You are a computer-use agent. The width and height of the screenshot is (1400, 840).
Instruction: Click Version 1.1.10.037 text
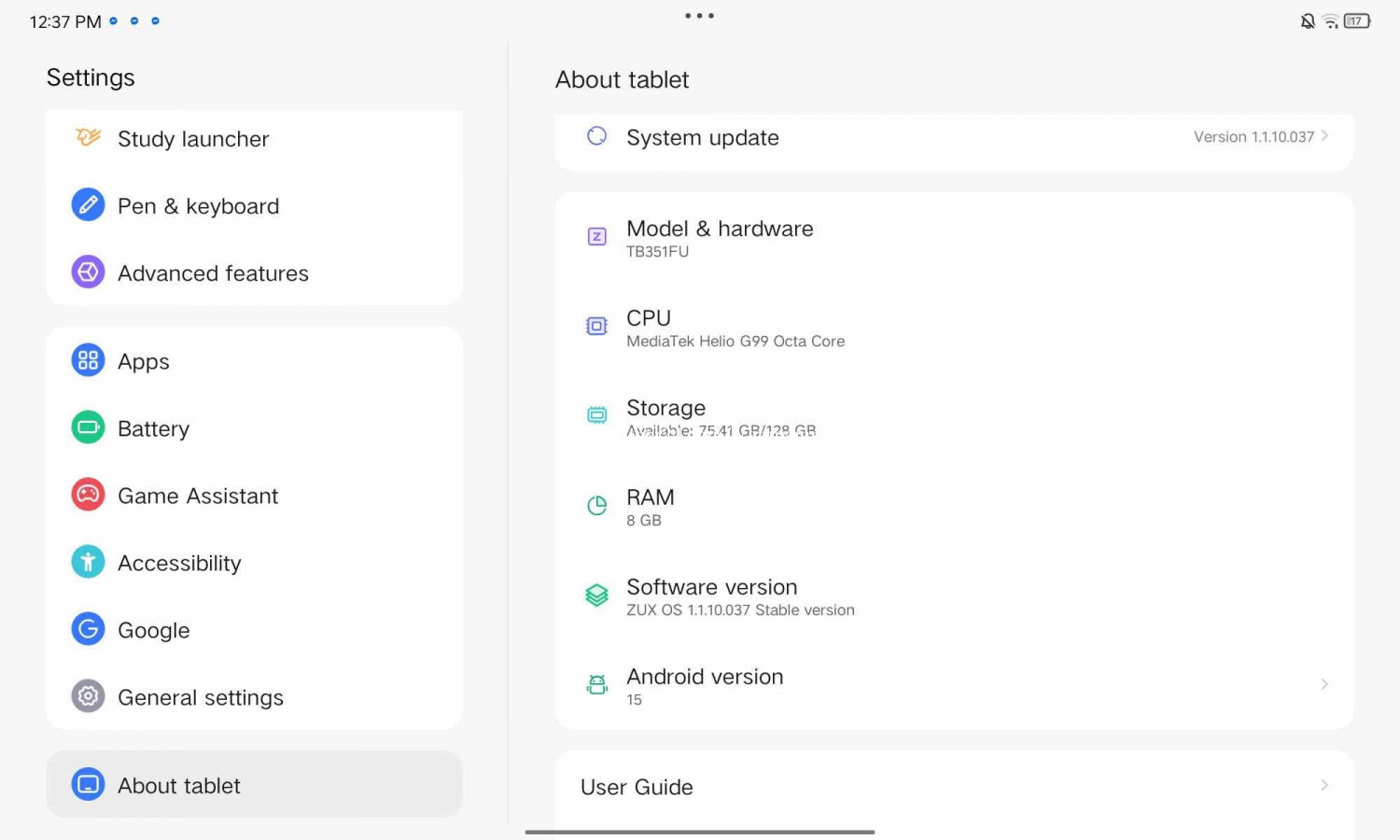pos(1253,137)
